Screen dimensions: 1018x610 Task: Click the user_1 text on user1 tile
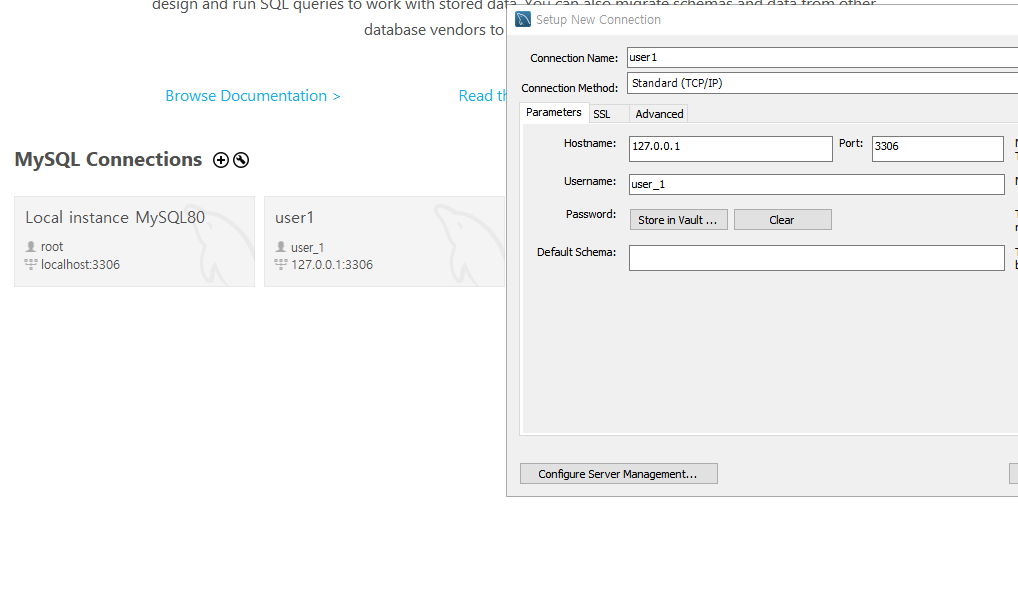click(x=307, y=247)
